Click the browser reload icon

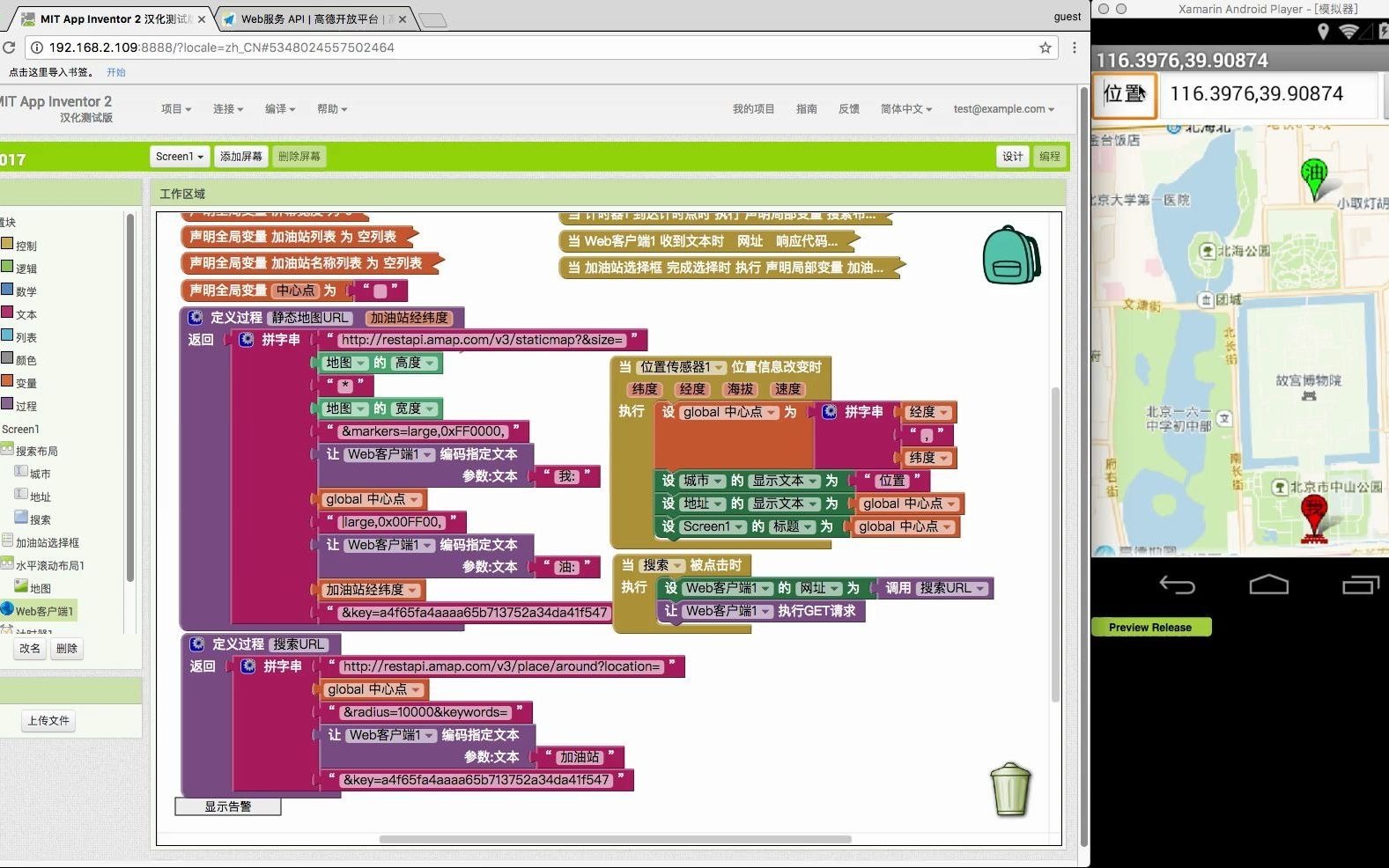tap(10, 48)
